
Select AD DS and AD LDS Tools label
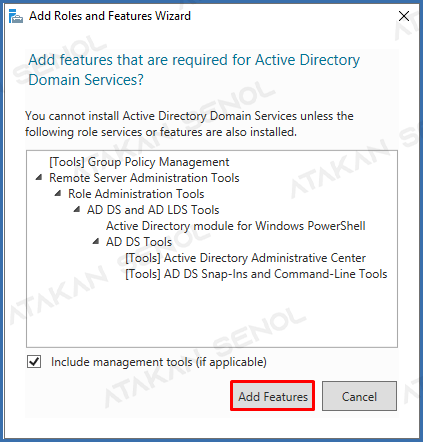[x=153, y=210]
